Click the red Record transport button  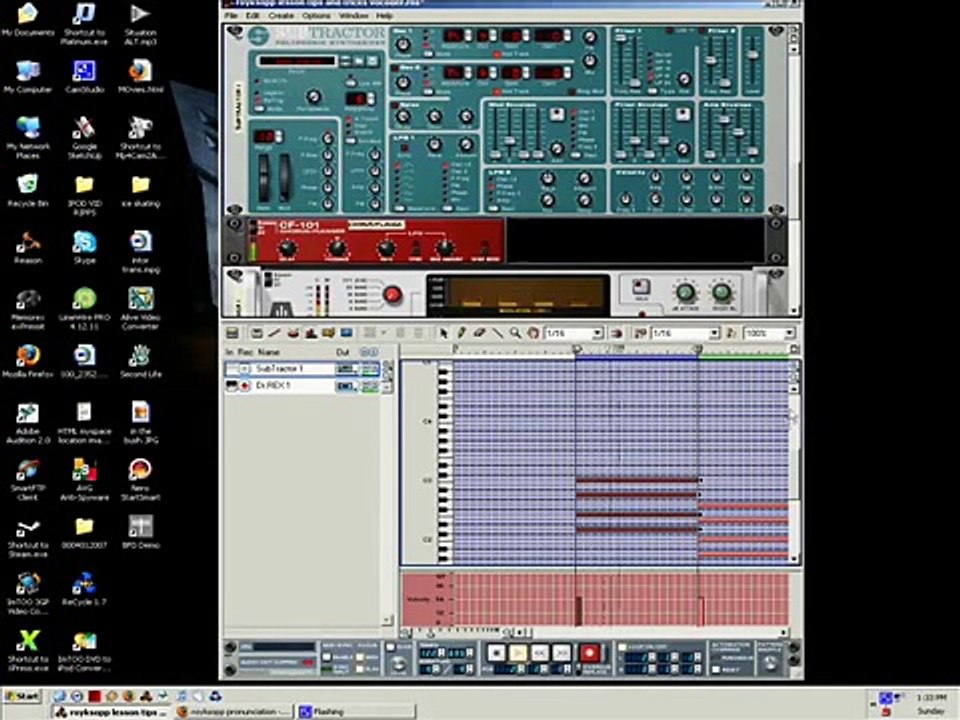click(x=590, y=653)
